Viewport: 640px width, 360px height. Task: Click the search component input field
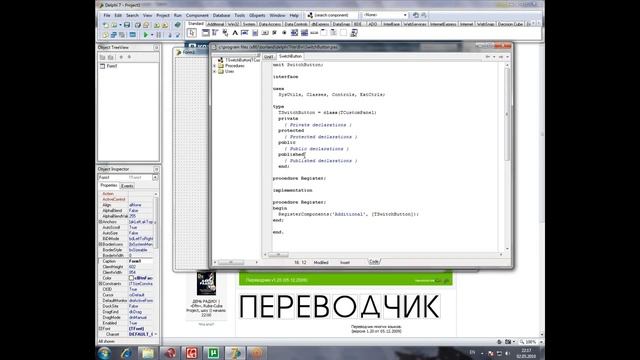tap(333, 15)
